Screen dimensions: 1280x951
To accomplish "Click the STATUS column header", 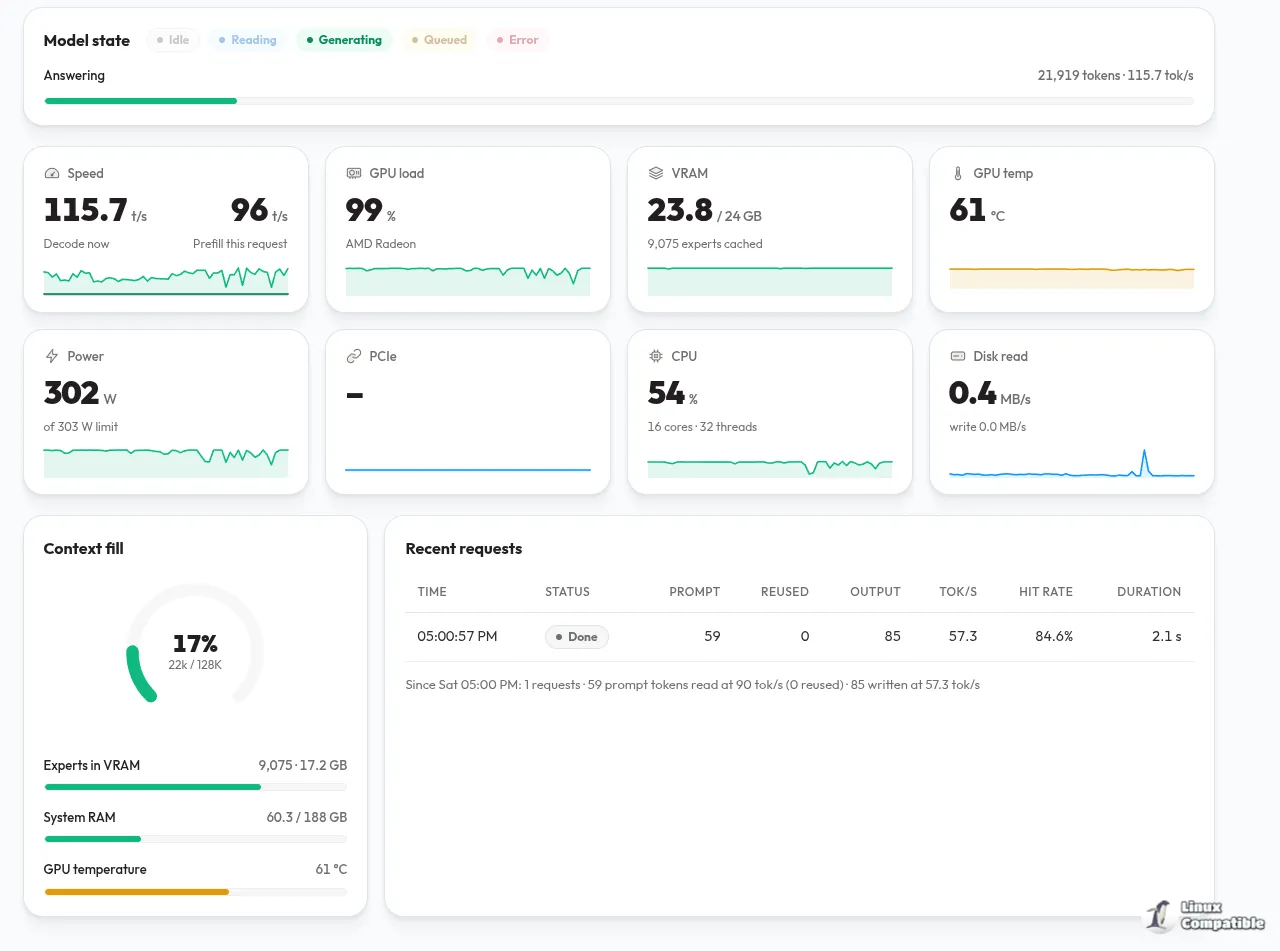I will (x=567, y=592).
